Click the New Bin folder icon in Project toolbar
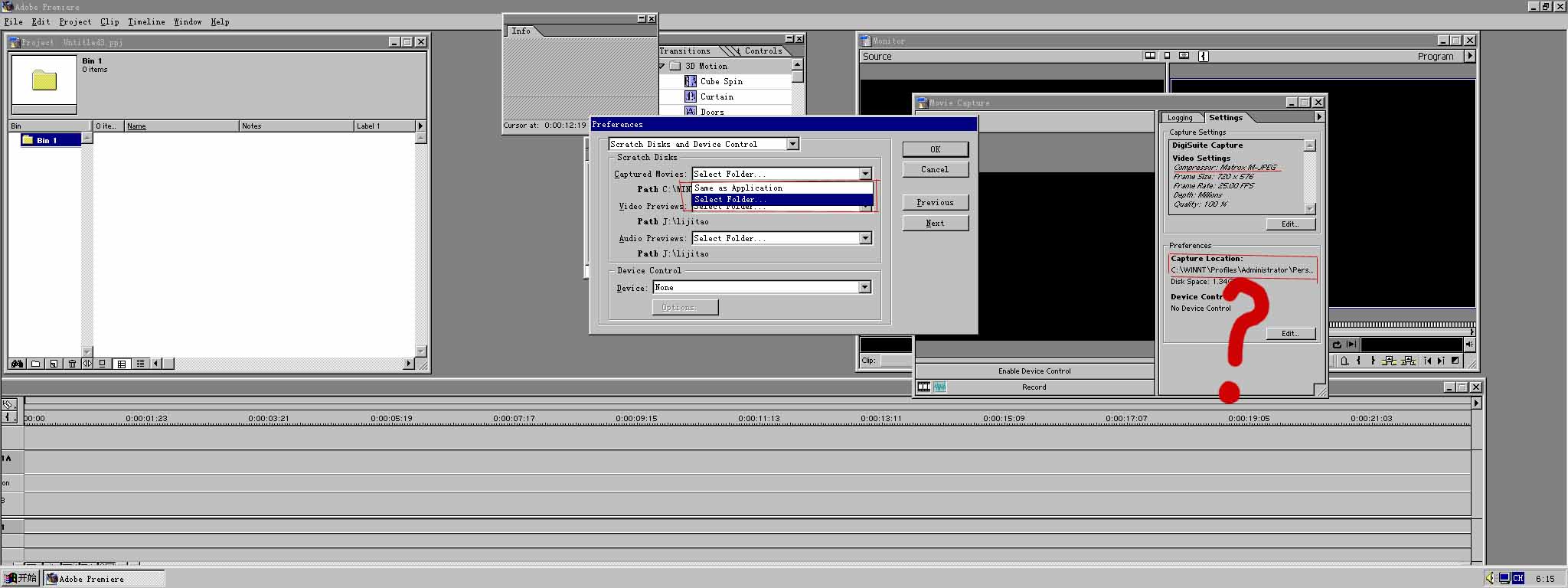 click(x=35, y=364)
